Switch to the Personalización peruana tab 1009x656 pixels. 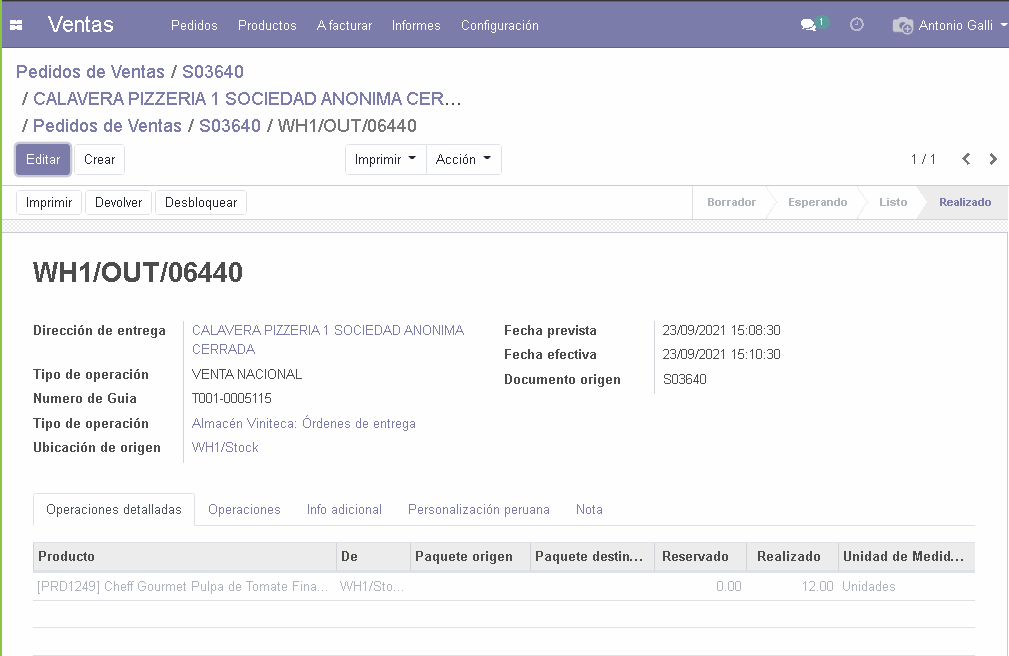(478, 509)
